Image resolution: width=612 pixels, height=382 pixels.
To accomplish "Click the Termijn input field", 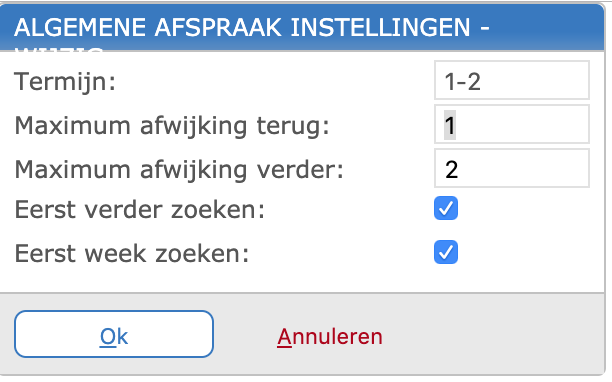I will 512,80.
